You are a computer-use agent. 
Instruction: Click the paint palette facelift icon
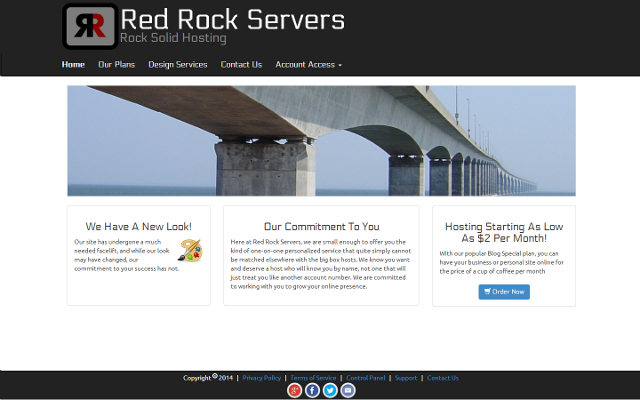pos(190,250)
